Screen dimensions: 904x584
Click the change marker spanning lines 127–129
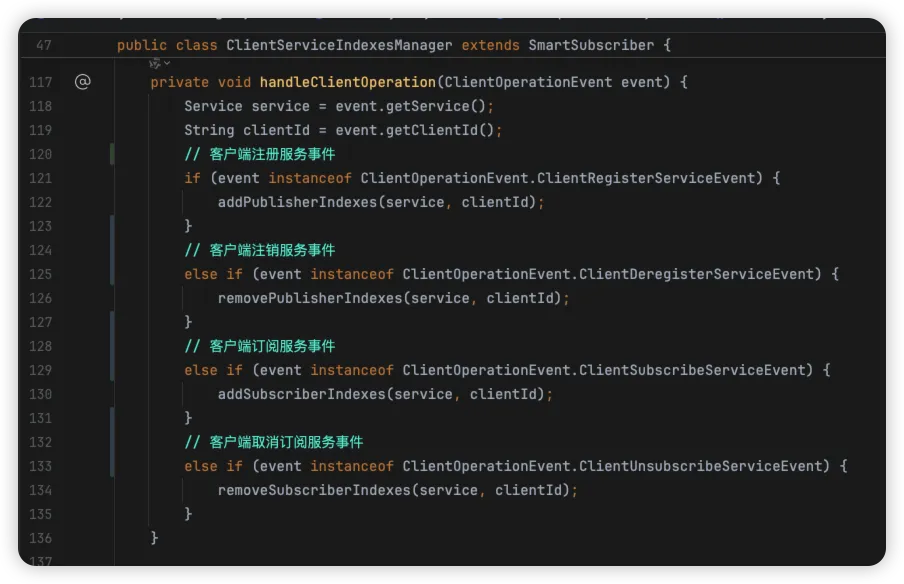pos(112,346)
